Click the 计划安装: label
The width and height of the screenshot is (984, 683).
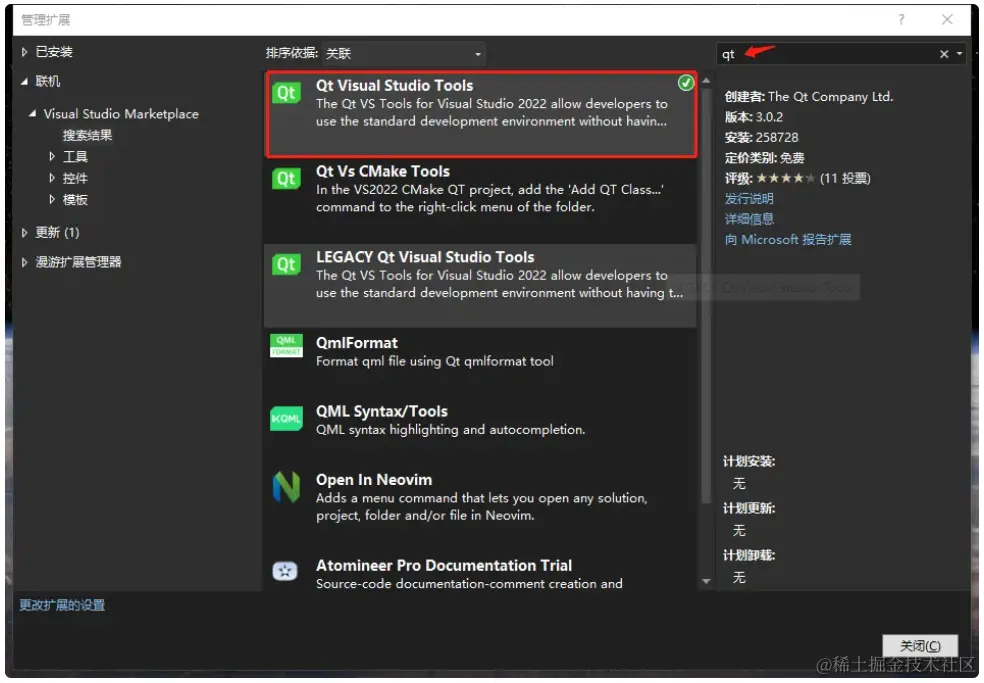pos(749,462)
